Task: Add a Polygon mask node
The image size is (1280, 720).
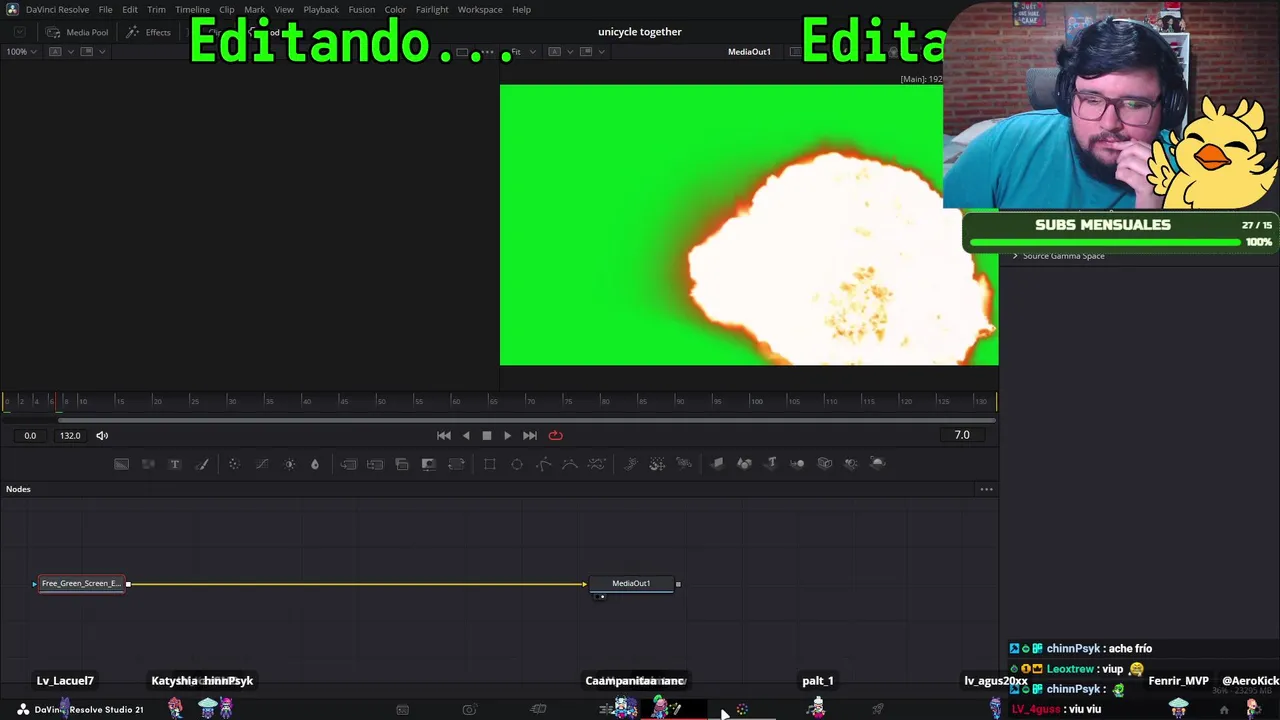Action: point(544,463)
